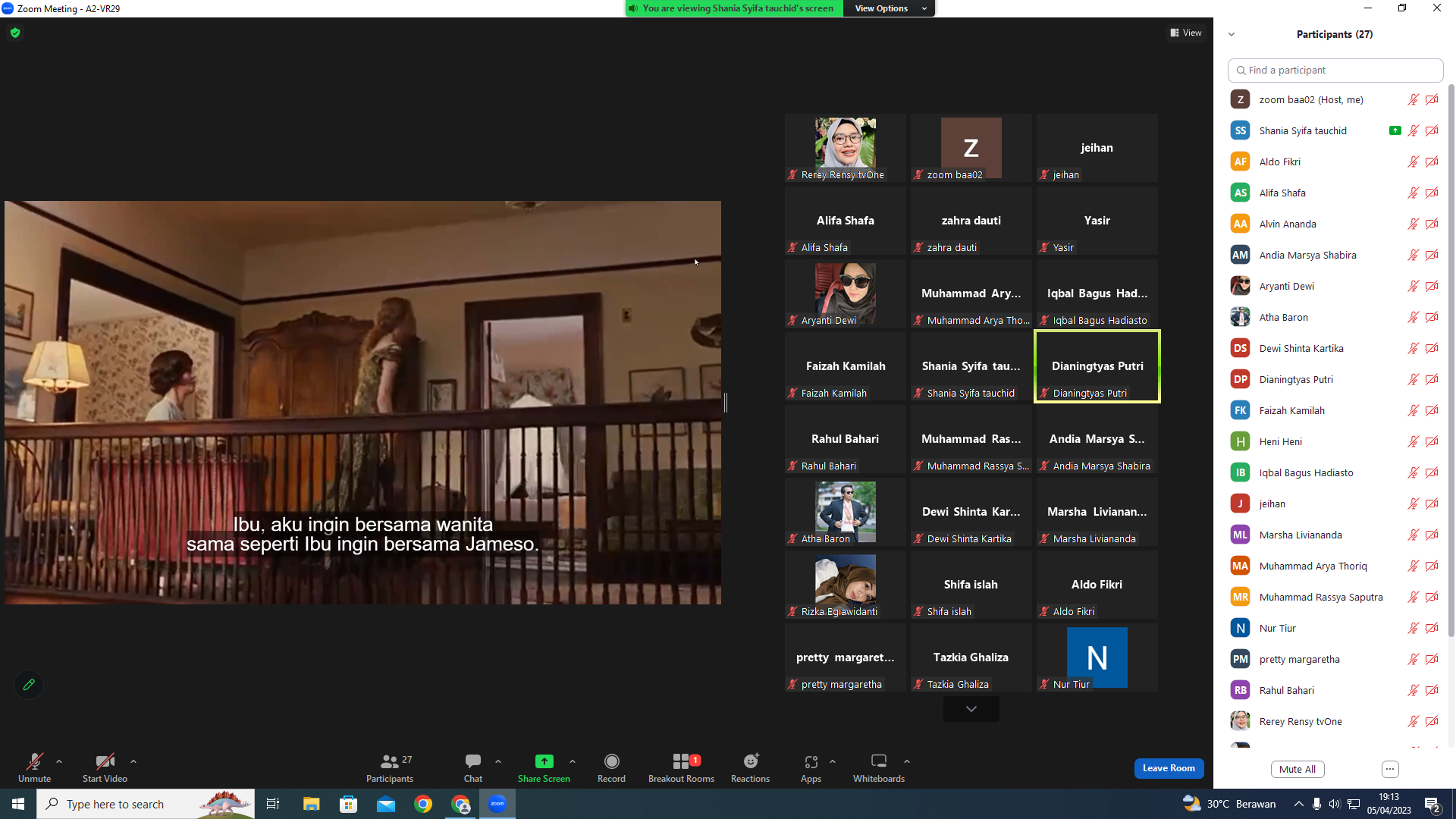
Task: Click the Windows Start button
Action: pos(18,804)
